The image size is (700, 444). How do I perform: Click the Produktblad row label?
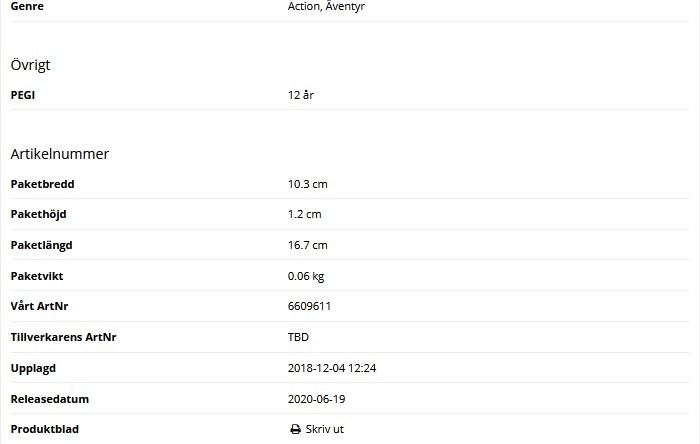click(44, 430)
